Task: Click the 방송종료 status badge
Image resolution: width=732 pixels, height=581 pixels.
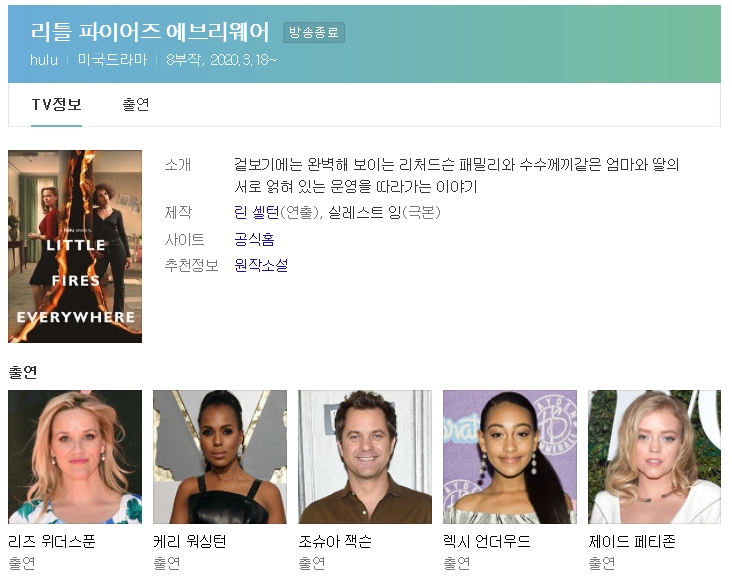Action: pos(314,33)
